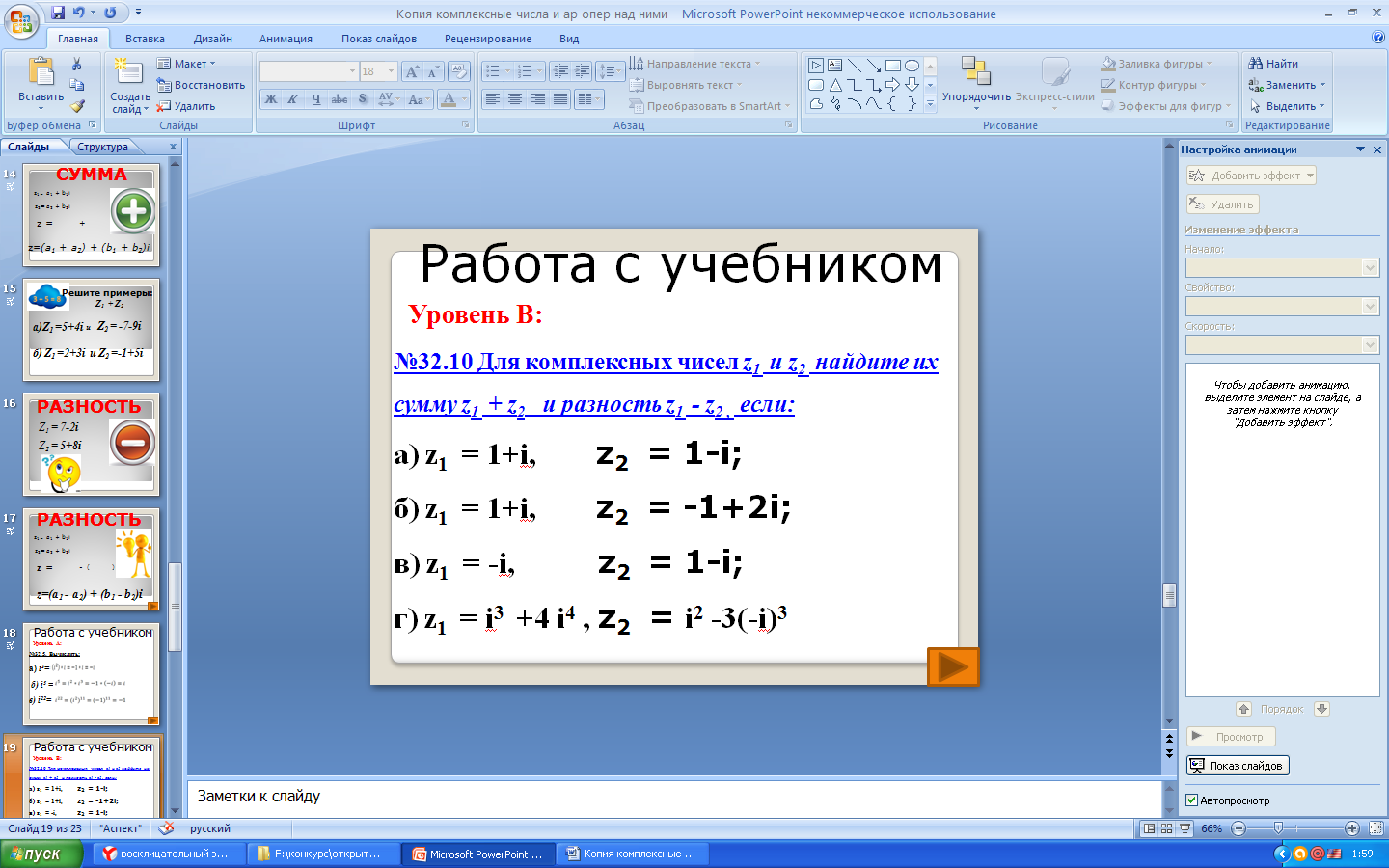Apply text shadow (S)
1389x868 pixels.
[x=363, y=99]
